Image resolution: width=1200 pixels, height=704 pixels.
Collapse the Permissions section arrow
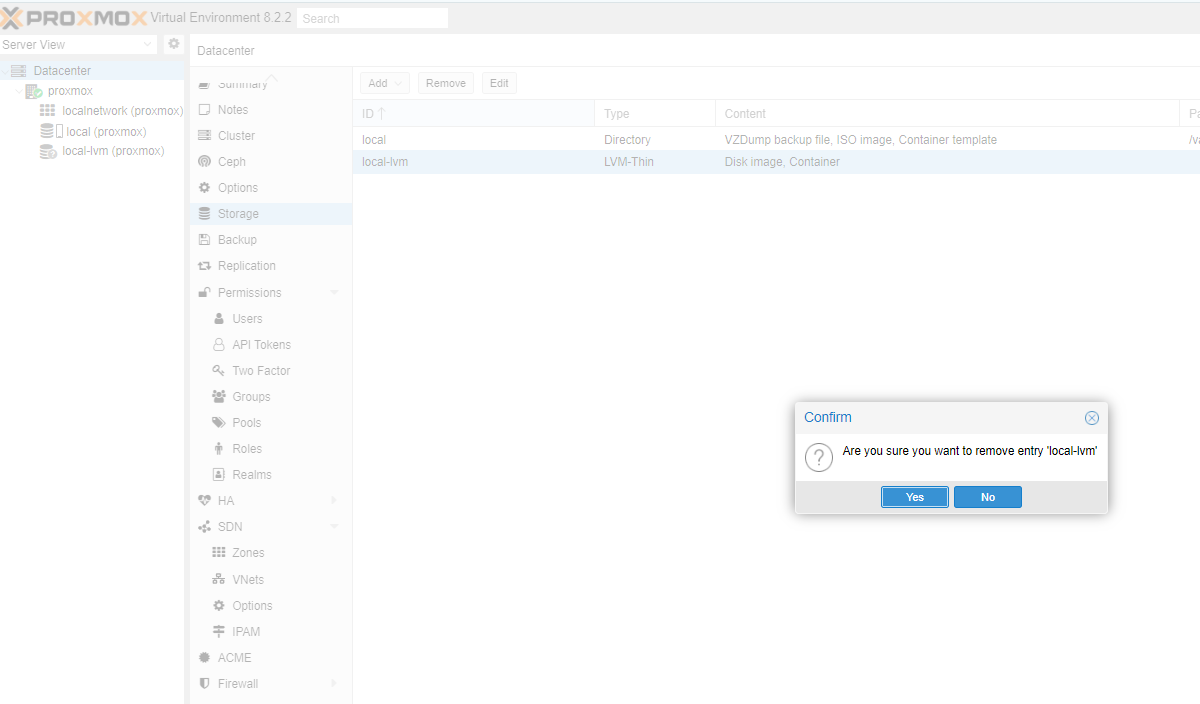click(334, 293)
